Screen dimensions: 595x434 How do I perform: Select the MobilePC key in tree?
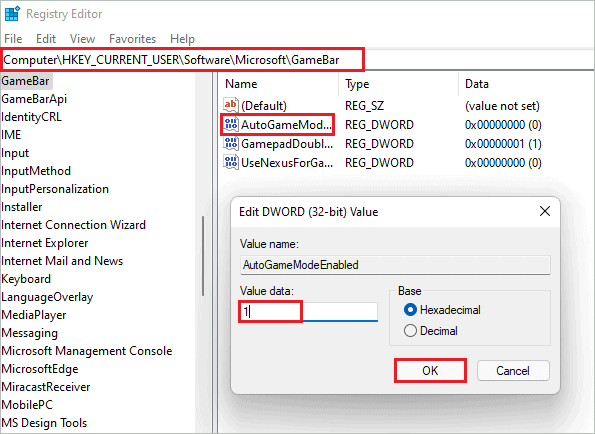pos(27,405)
